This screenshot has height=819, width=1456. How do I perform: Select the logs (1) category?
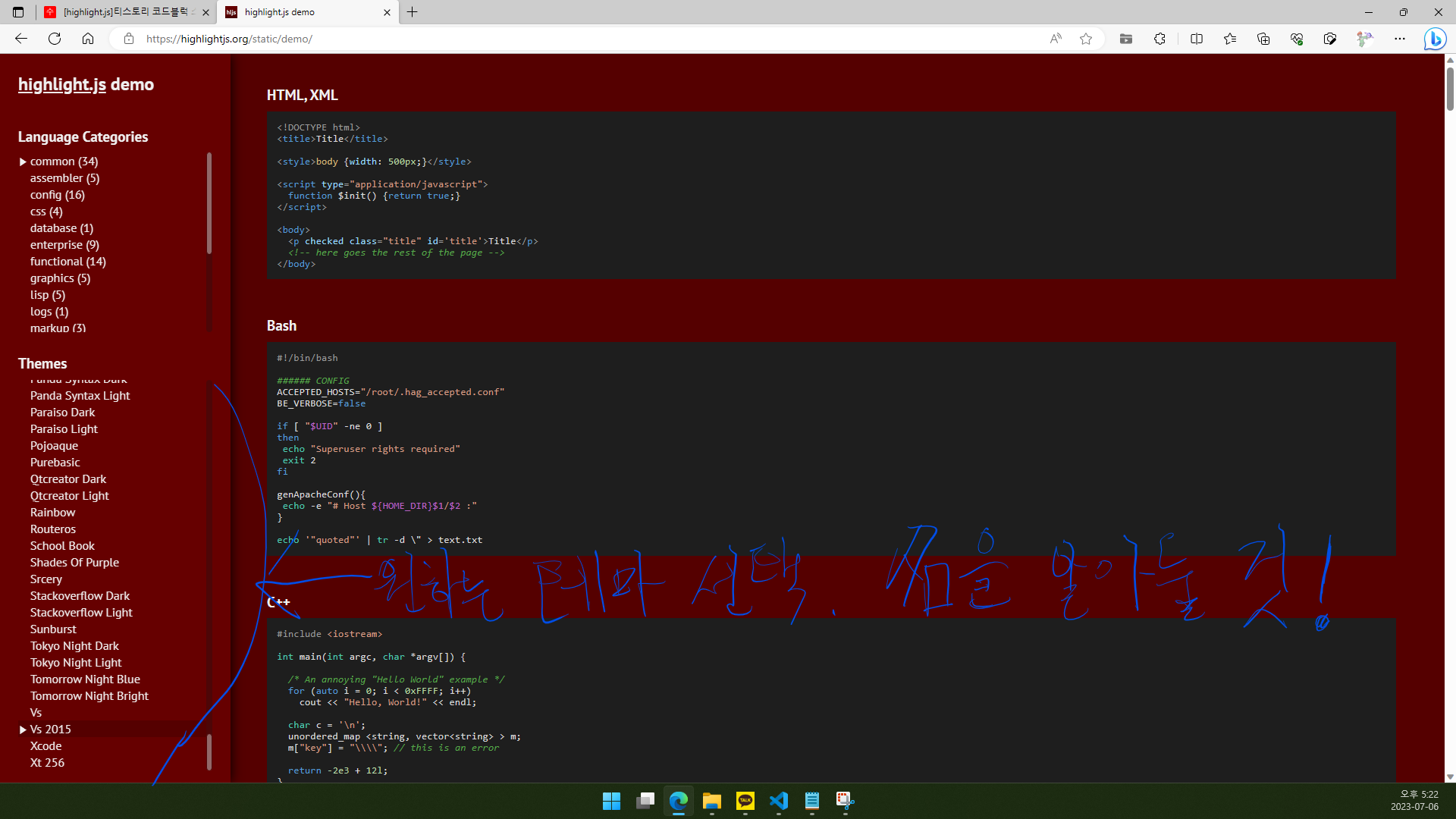49,312
